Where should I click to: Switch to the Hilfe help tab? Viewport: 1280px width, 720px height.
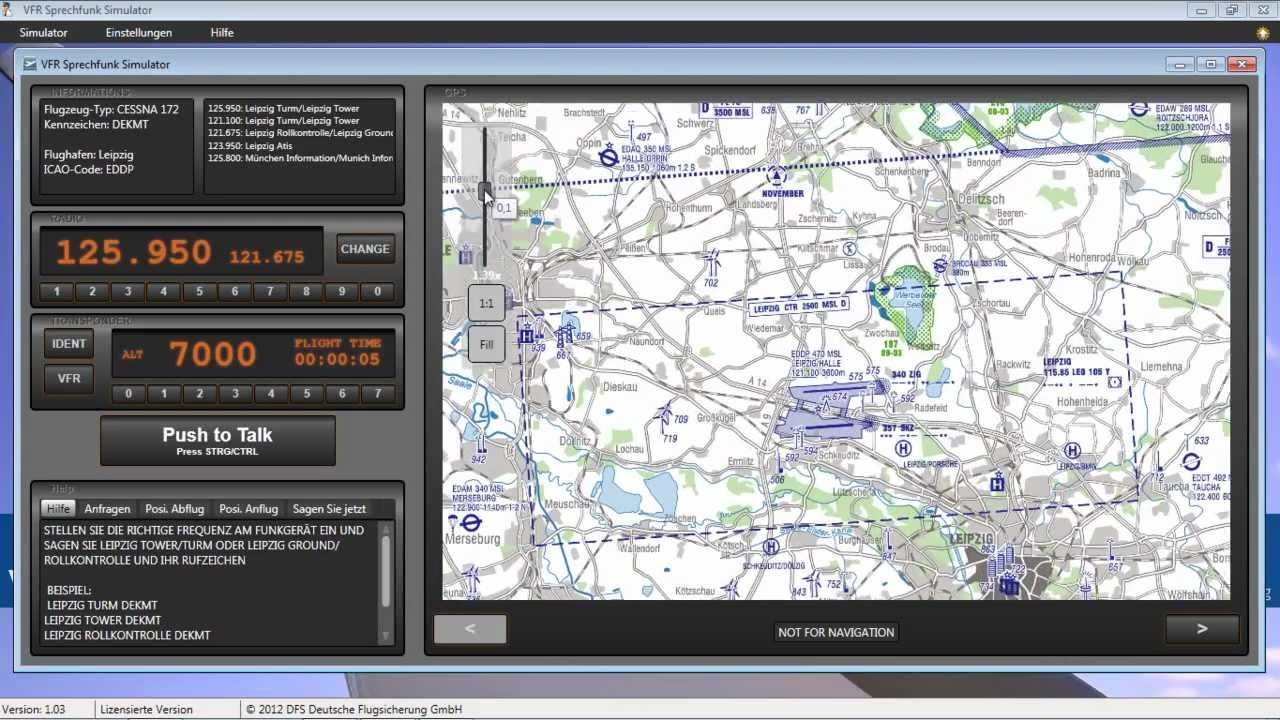pos(59,509)
